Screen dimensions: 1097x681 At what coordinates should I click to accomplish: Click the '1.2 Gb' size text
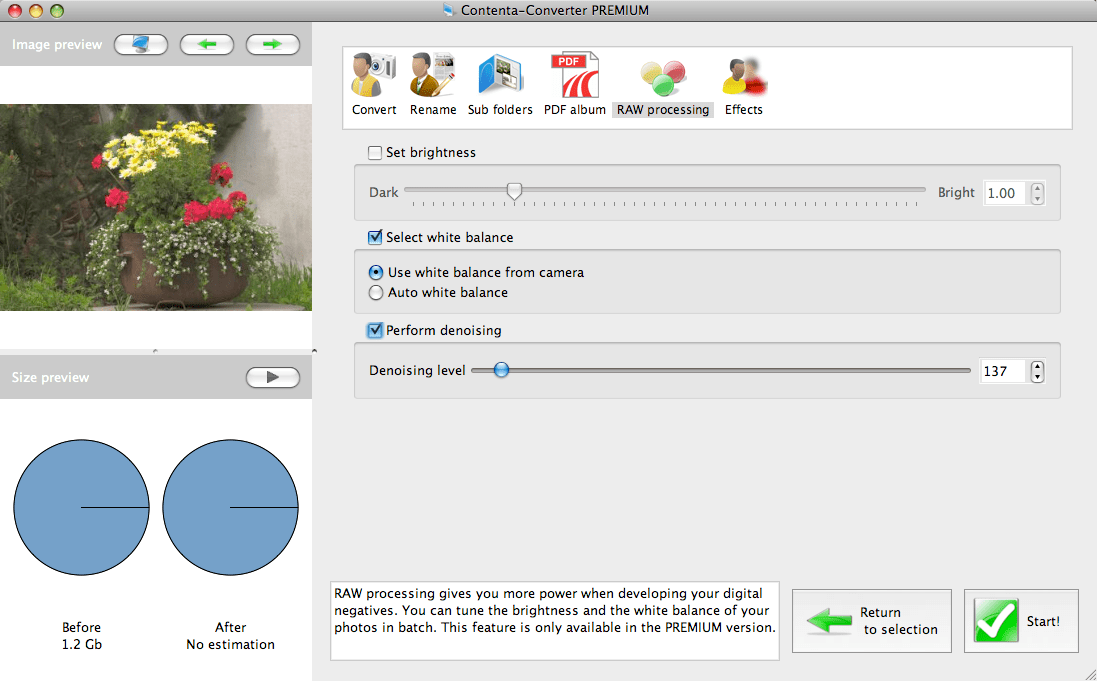tap(81, 645)
